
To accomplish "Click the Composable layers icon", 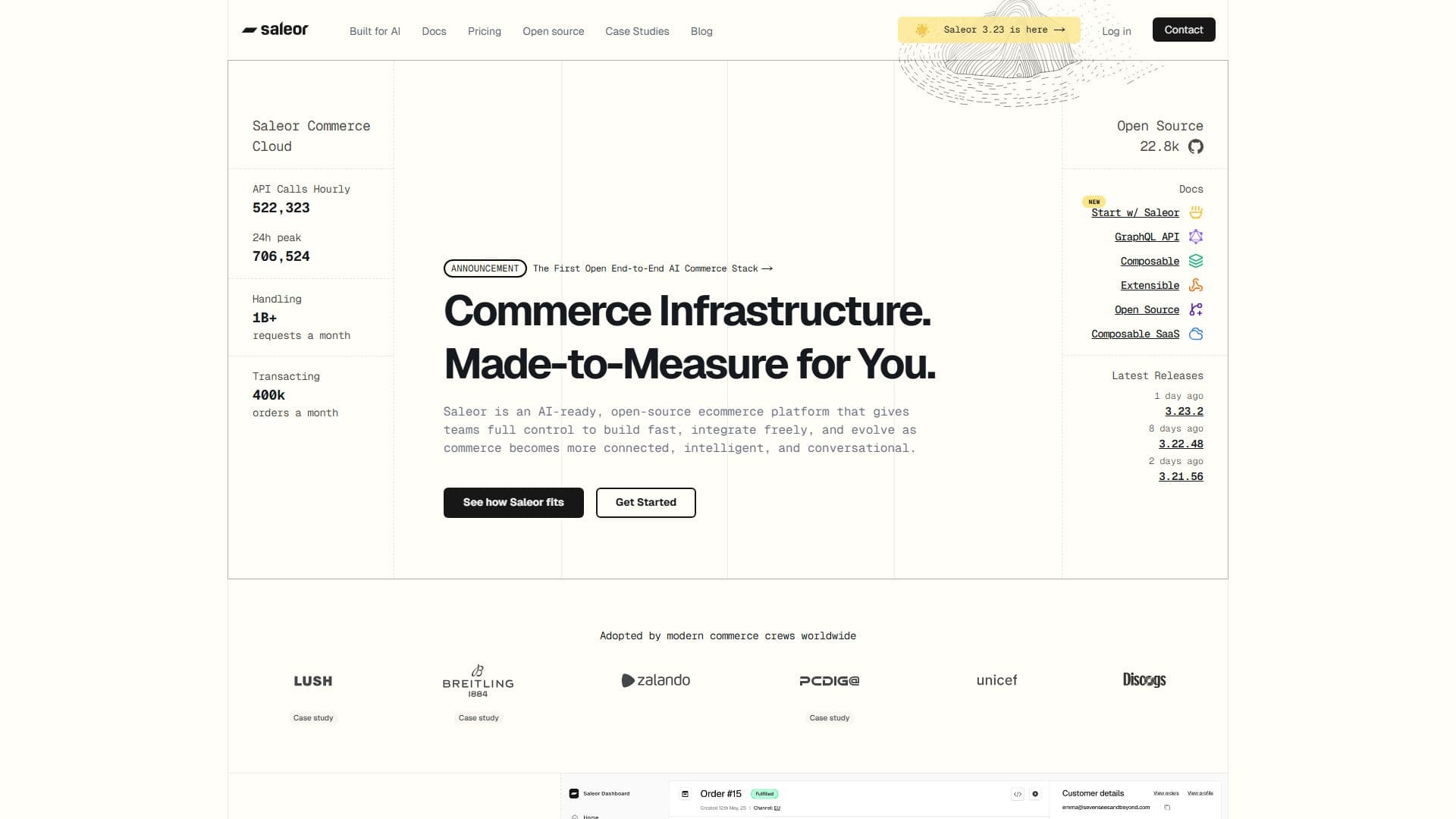I will click(x=1196, y=261).
